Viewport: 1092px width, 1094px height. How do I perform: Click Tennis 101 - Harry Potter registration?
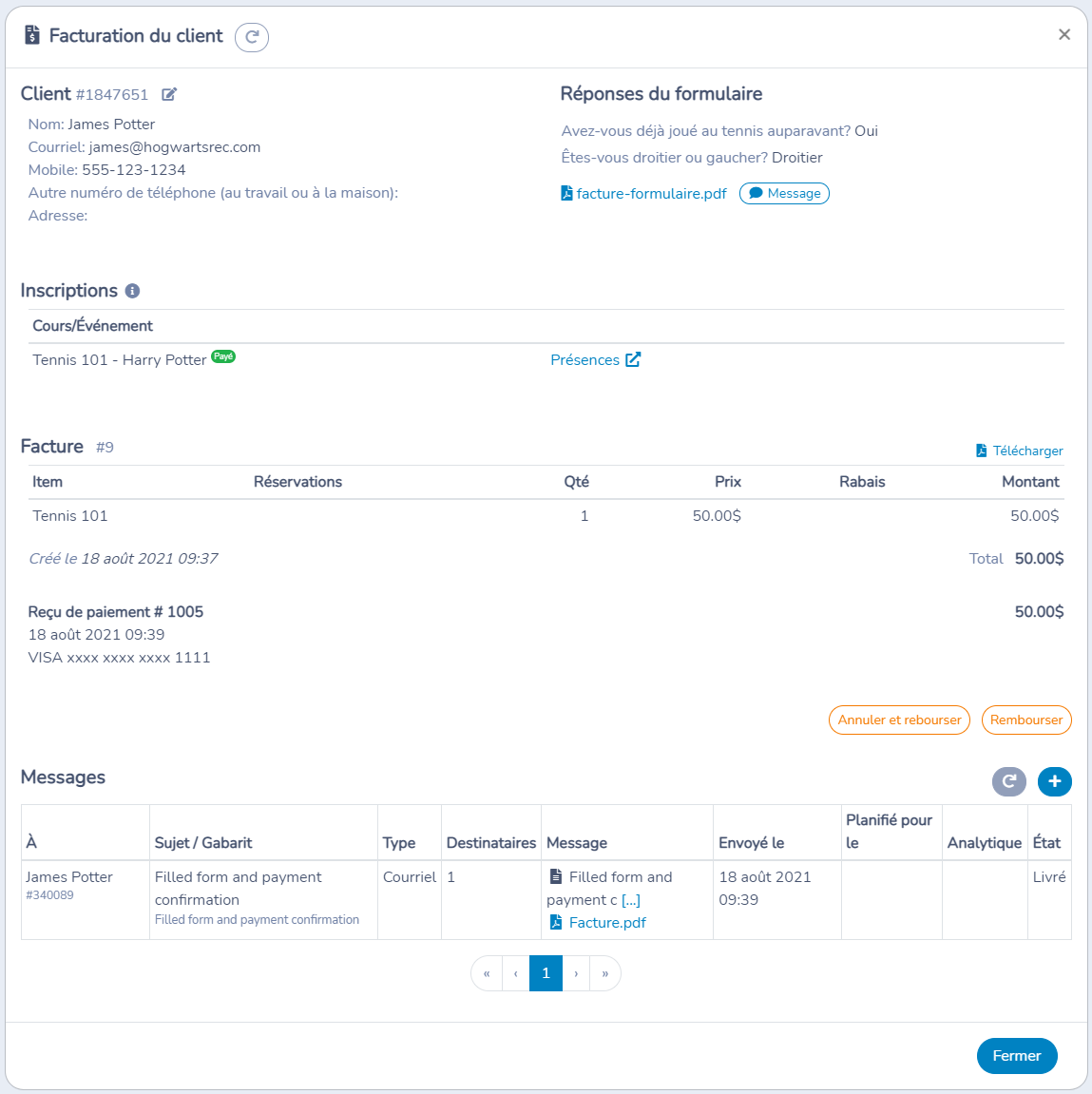(x=120, y=360)
